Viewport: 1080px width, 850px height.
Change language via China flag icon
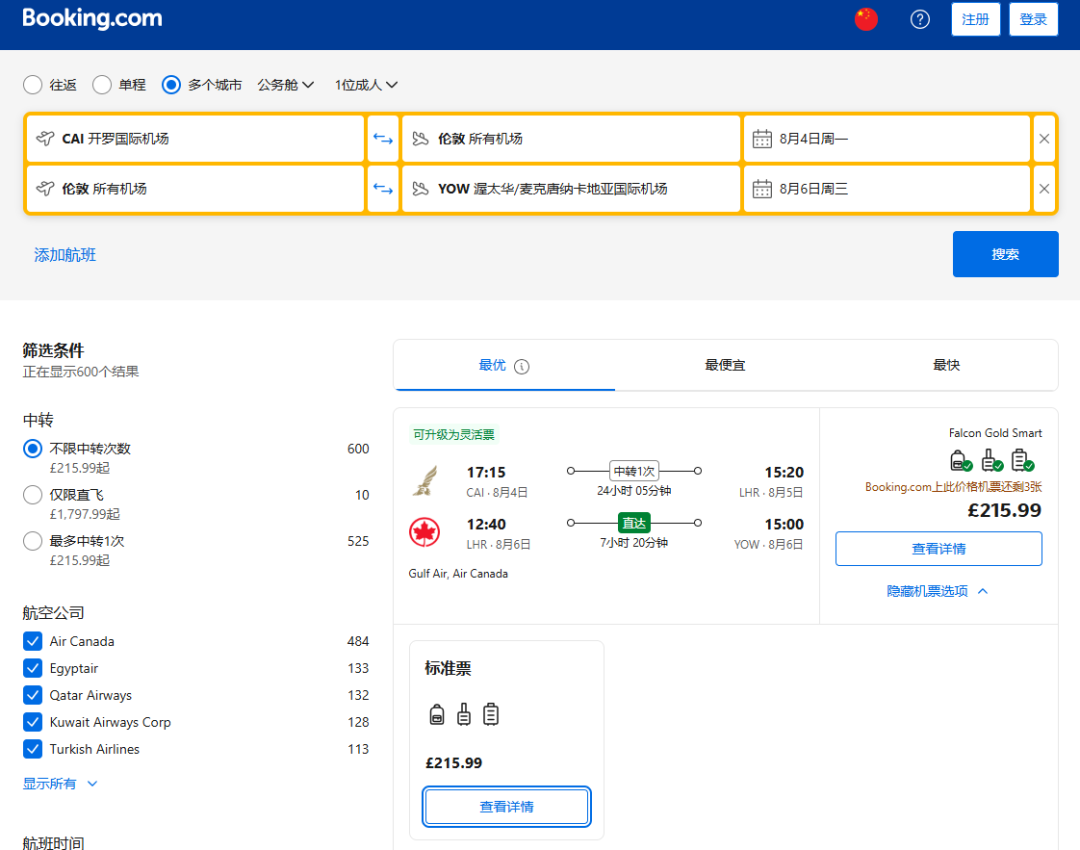pyautogui.click(x=866, y=19)
